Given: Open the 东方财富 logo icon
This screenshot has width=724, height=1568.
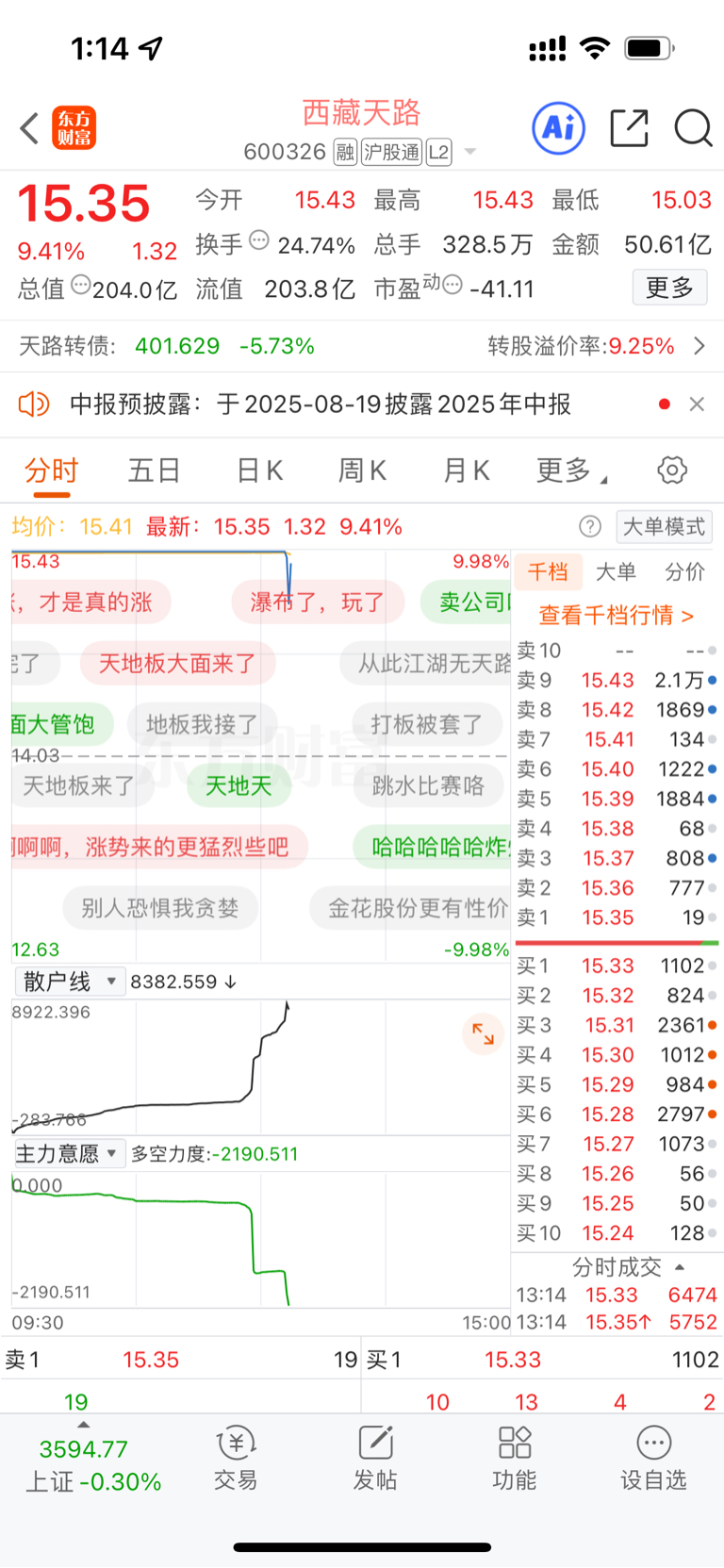Looking at the screenshot, I should coord(74,128).
